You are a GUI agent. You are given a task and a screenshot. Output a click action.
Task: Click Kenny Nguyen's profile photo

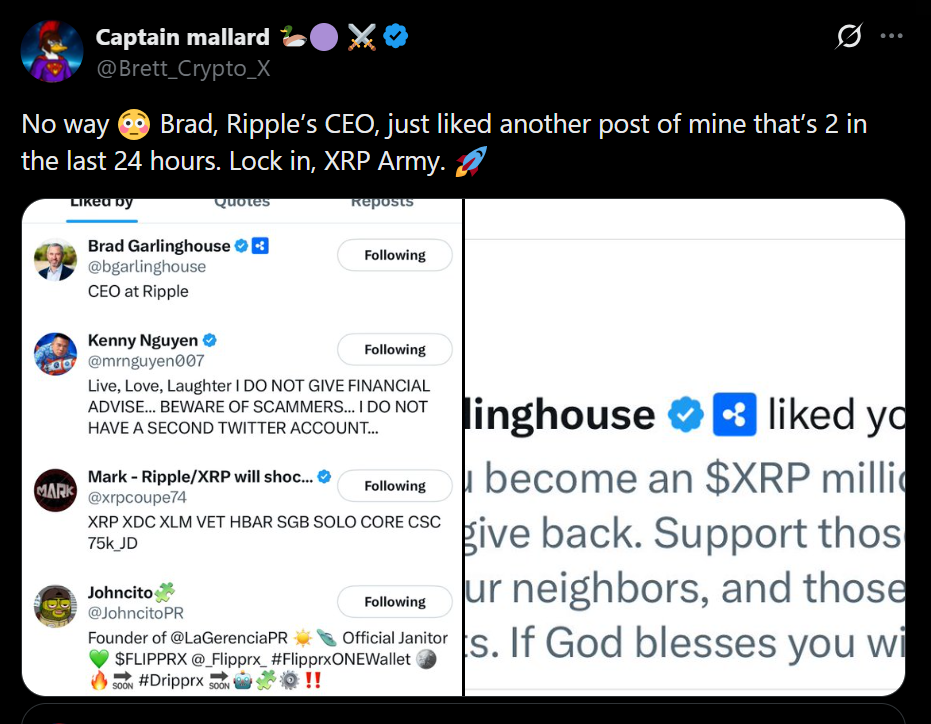point(55,354)
